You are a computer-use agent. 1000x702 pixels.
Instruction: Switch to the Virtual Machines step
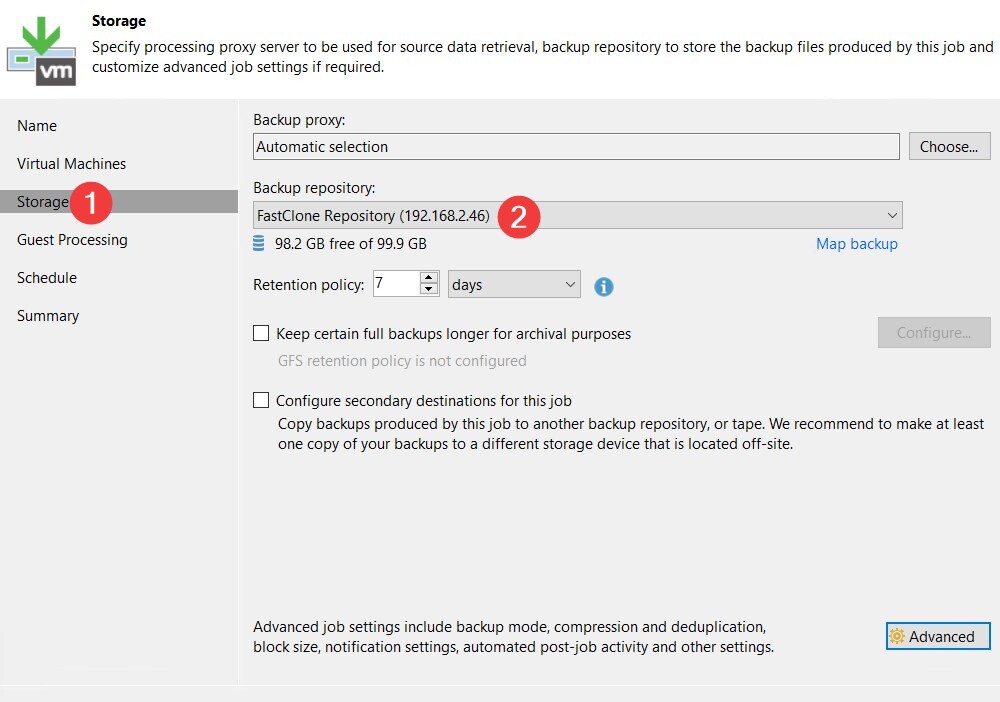pos(71,164)
